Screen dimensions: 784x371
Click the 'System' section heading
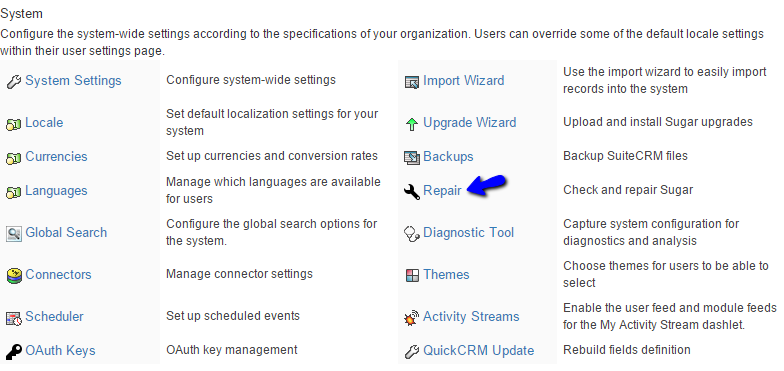22,14
